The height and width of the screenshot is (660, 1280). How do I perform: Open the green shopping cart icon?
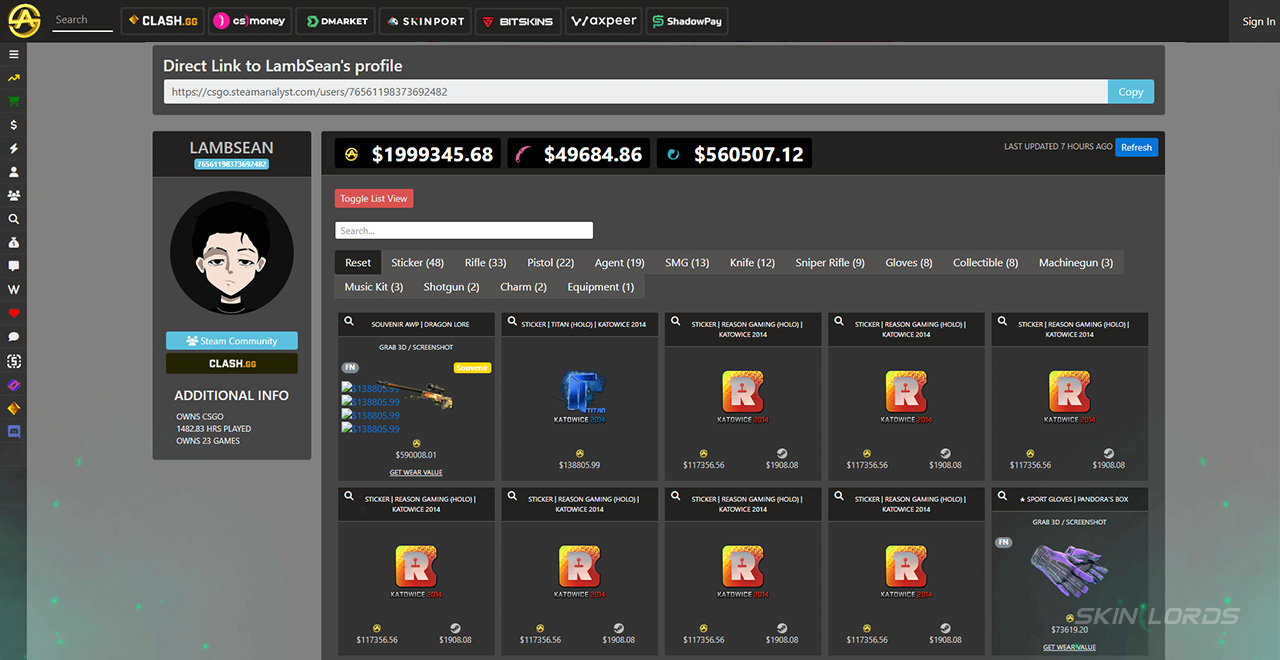point(14,101)
